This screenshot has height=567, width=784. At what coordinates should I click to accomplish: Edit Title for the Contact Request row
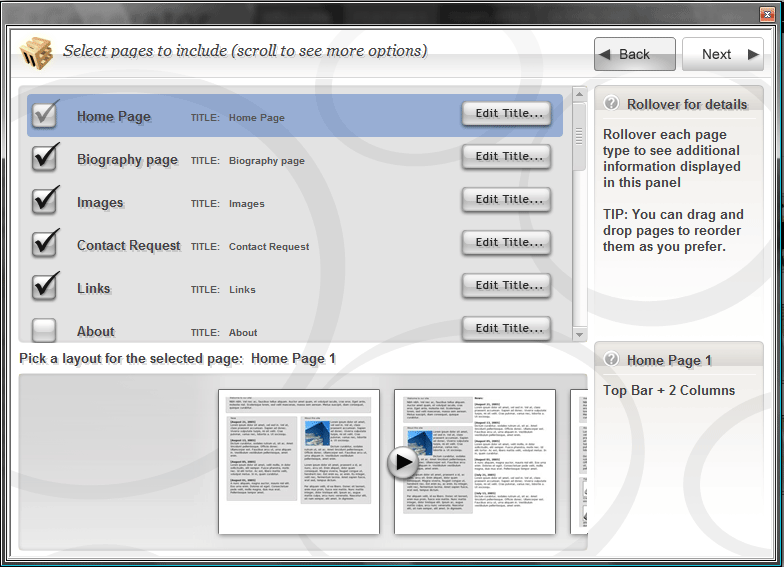506,242
